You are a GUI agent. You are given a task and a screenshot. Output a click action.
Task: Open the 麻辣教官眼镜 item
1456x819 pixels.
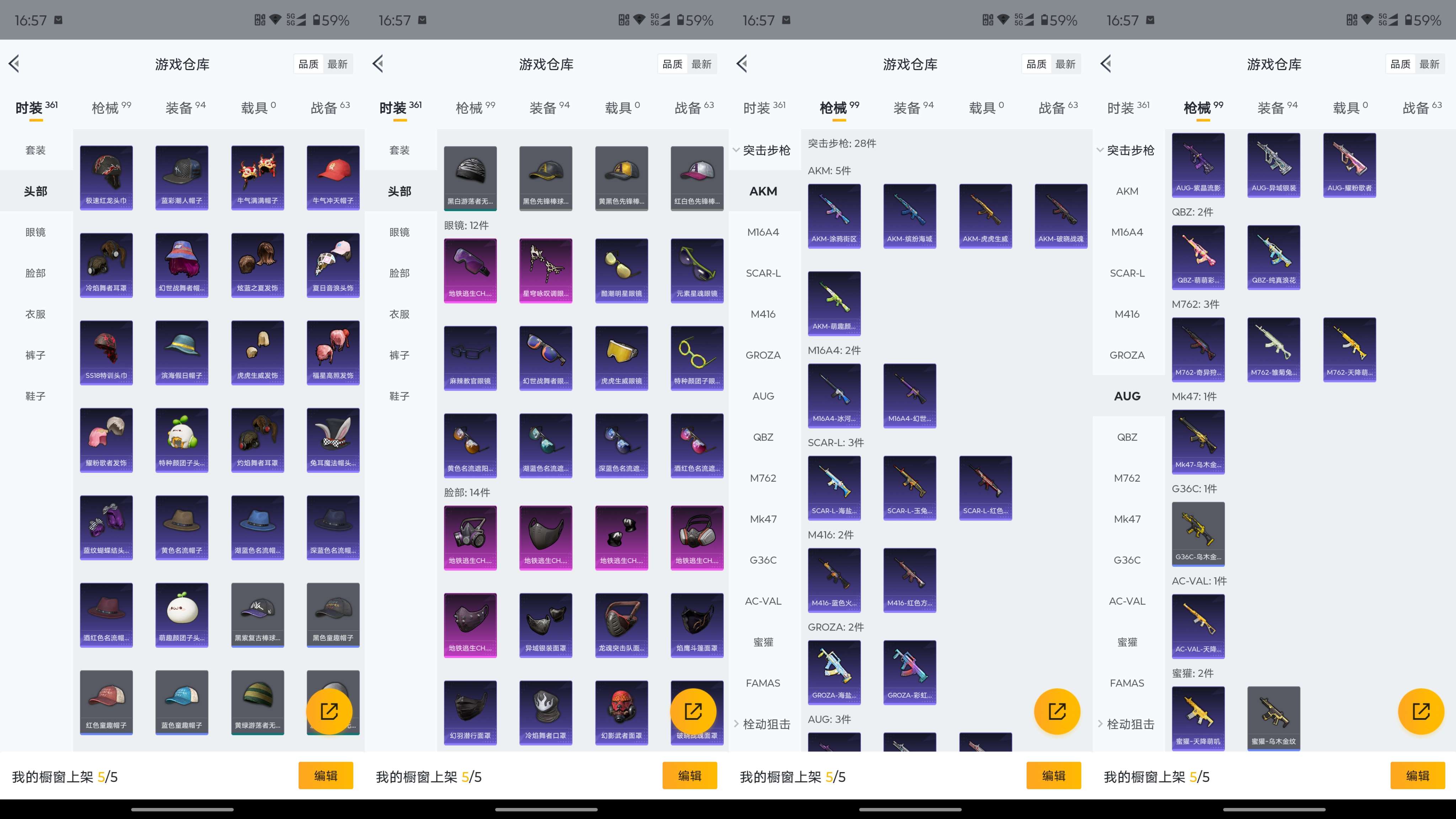(x=470, y=359)
